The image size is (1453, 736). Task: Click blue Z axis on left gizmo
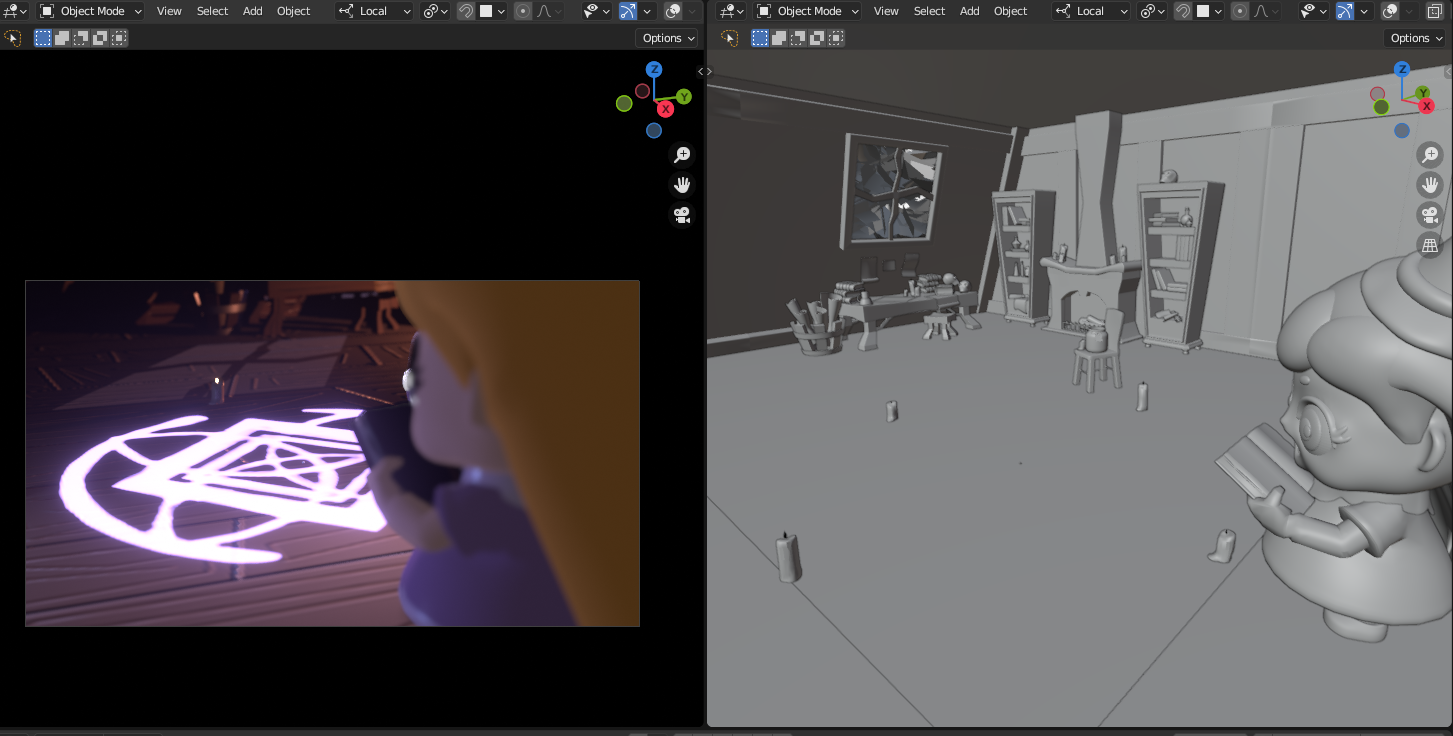click(654, 69)
